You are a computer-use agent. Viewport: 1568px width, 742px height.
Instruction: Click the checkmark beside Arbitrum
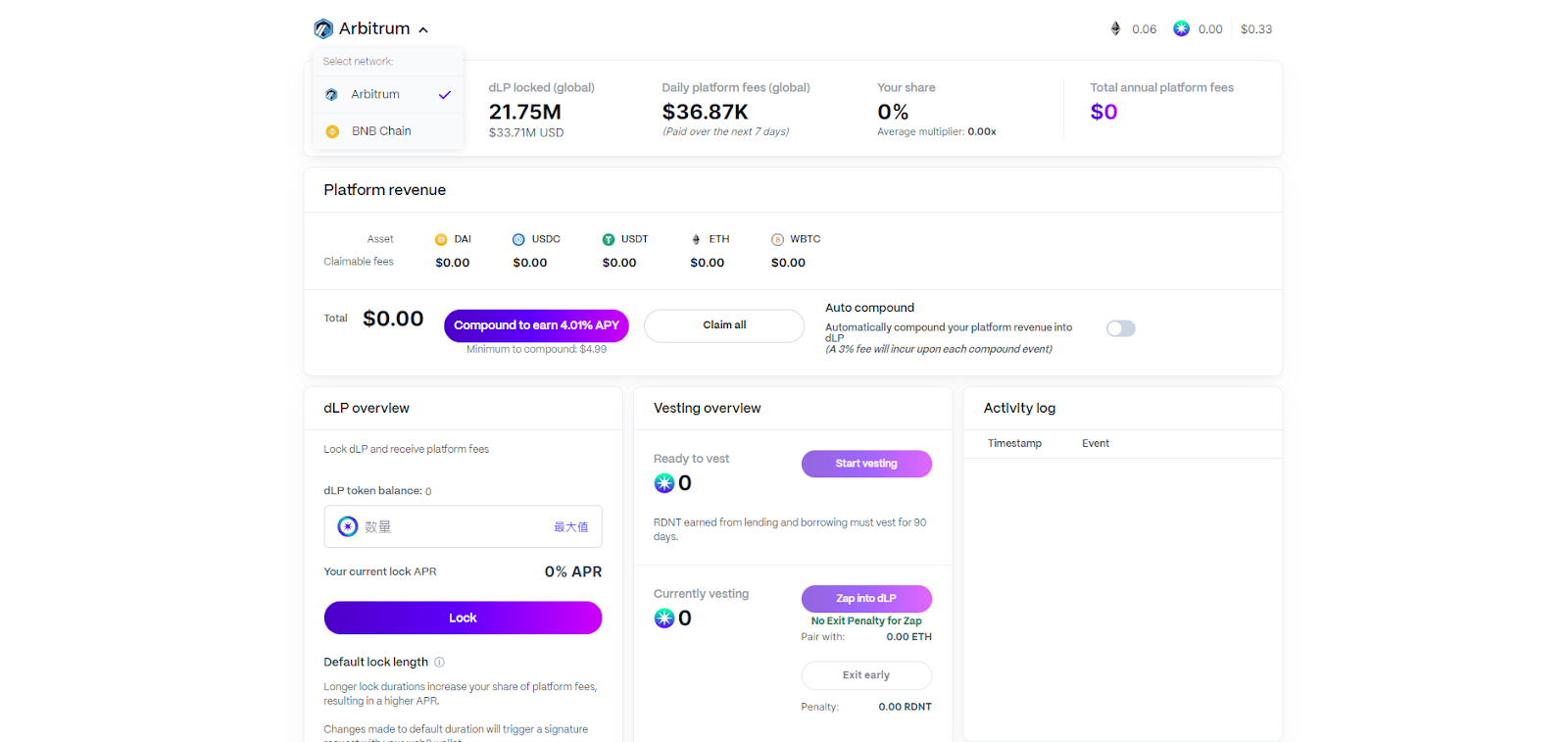click(445, 95)
